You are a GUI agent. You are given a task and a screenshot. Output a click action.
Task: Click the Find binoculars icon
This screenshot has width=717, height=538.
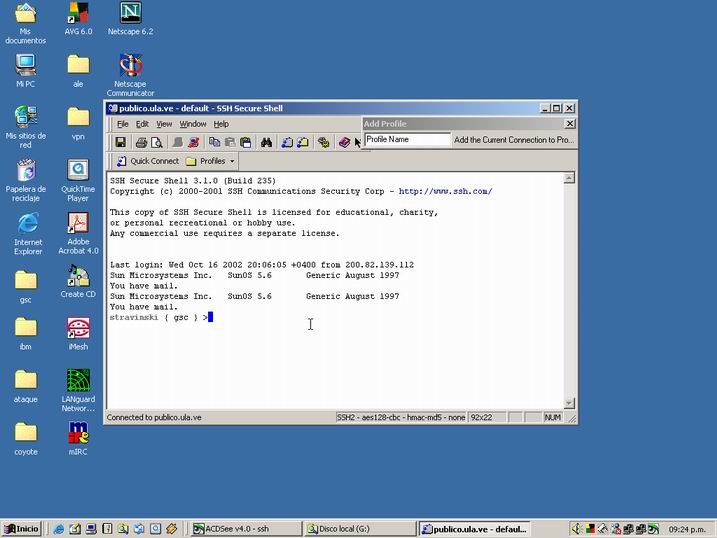pyautogui.click(x=266, y=142)
